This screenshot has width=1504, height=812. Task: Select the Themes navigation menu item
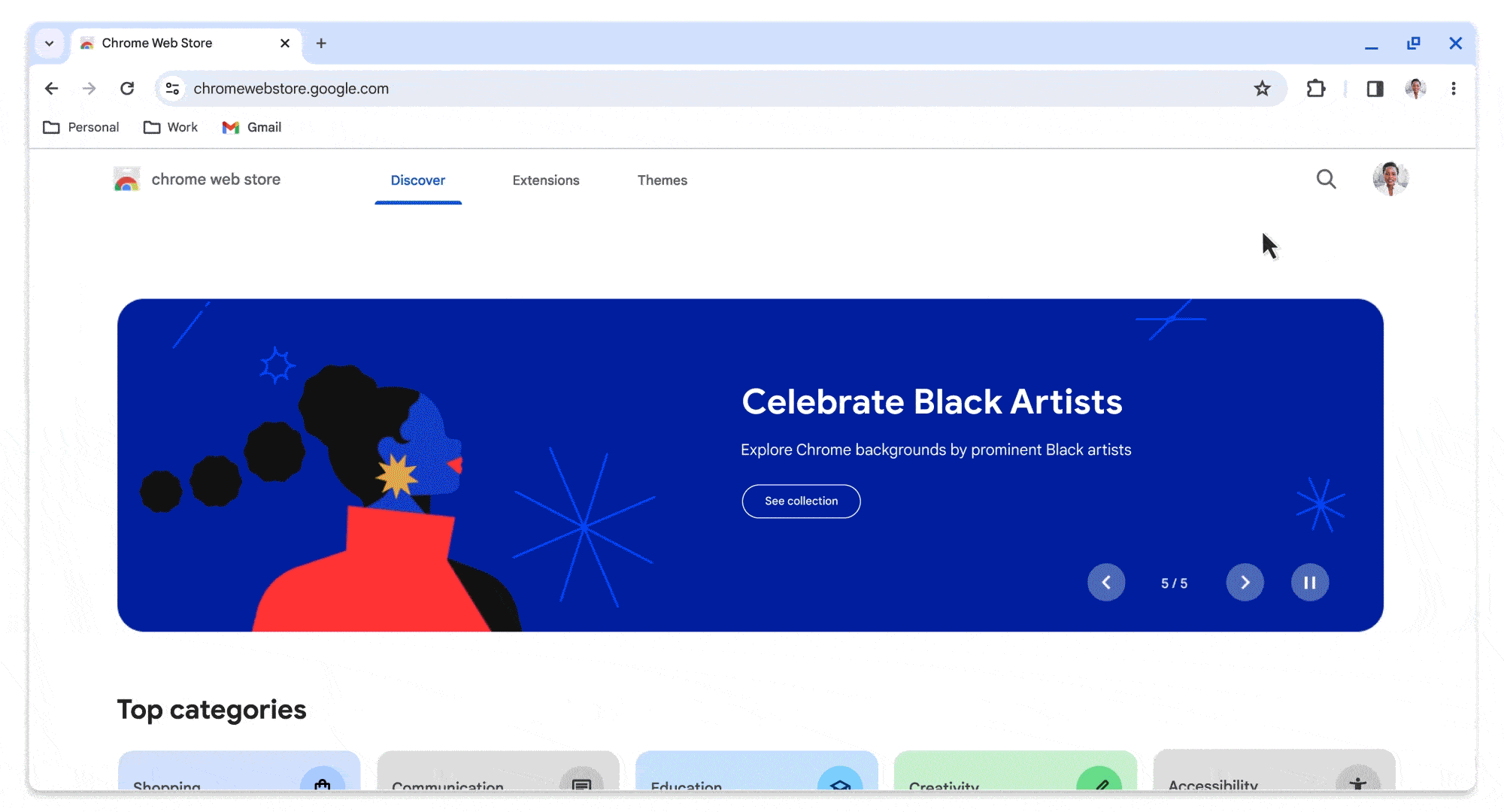(x=663, y=180)
